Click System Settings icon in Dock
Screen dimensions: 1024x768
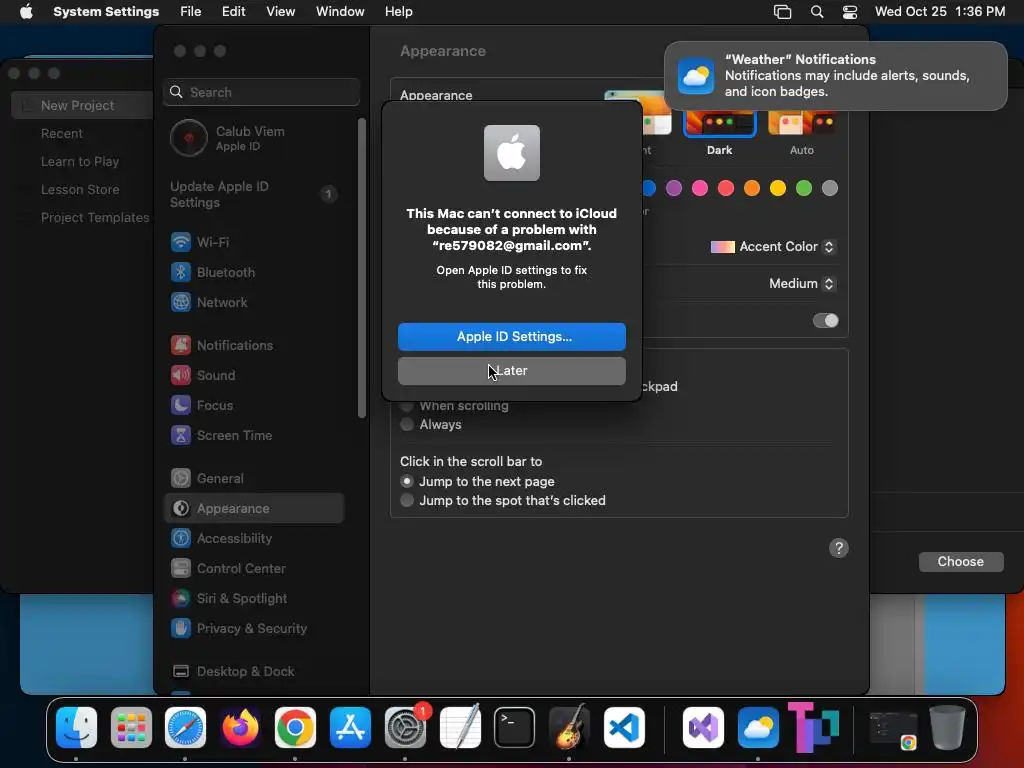coord(405,728)
